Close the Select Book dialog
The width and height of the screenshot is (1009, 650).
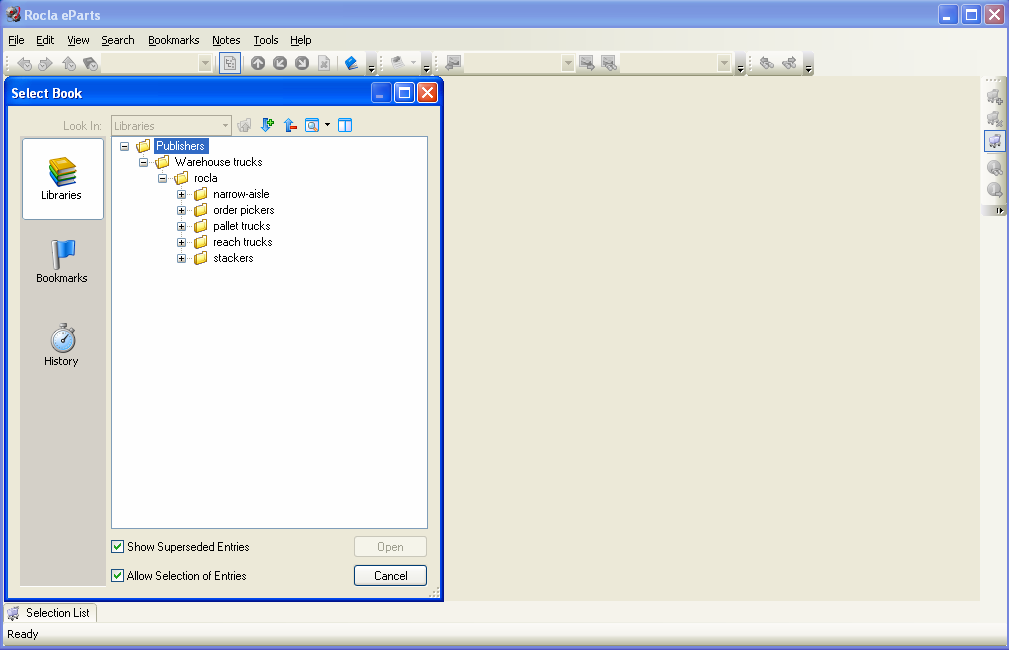(427, 93)
